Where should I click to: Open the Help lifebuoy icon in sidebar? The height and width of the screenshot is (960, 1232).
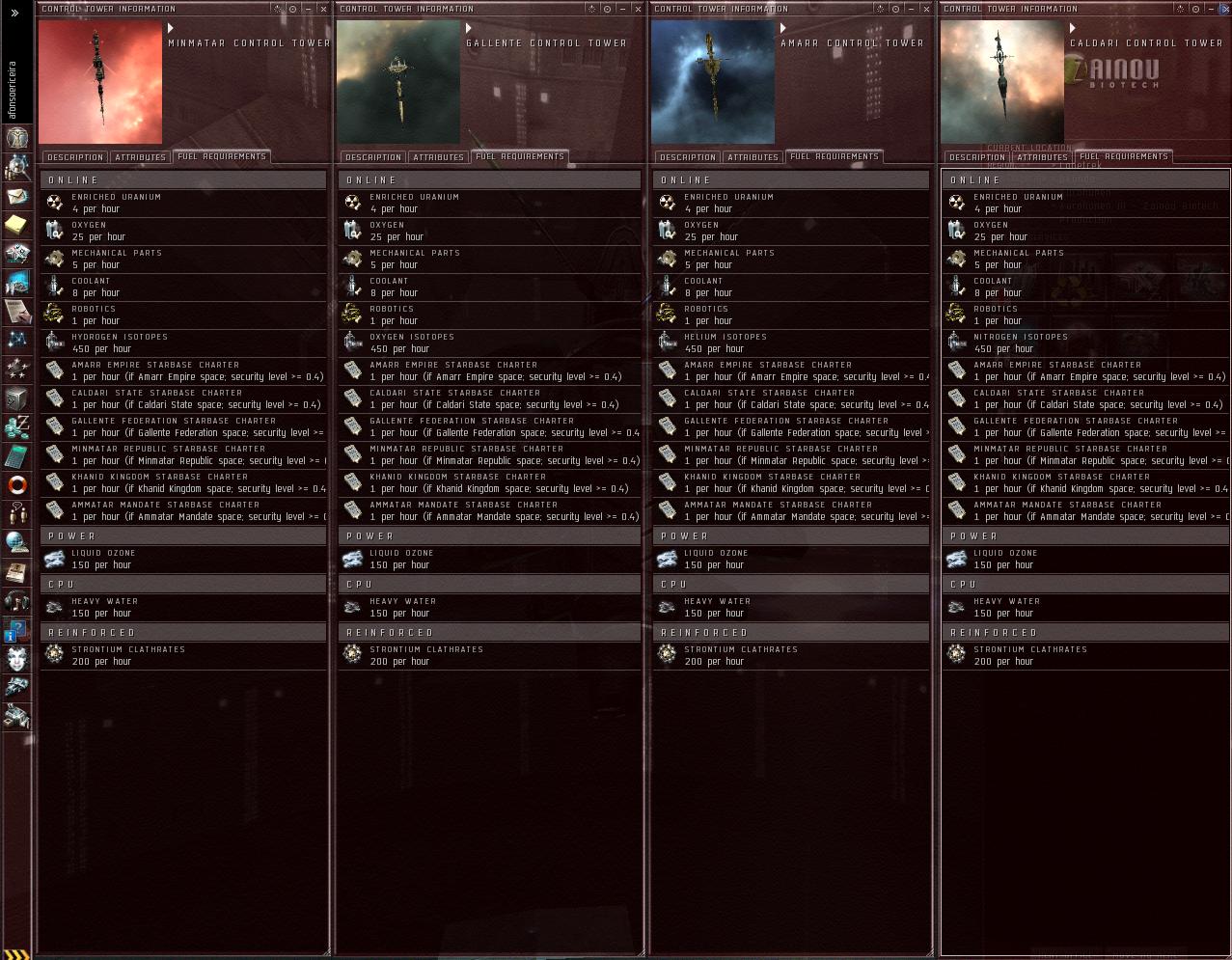click(x=16, y=484)
